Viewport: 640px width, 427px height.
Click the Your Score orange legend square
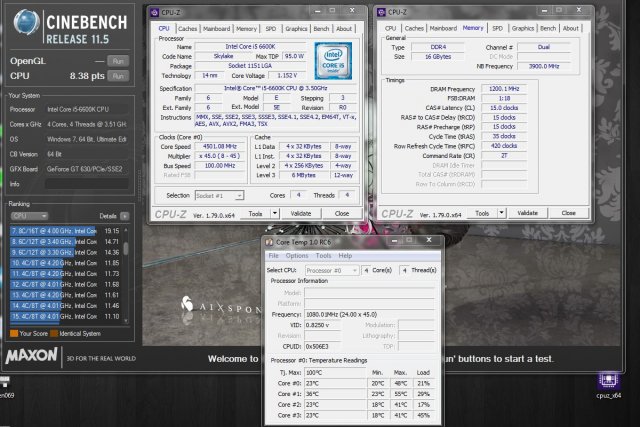coord(14,334)
